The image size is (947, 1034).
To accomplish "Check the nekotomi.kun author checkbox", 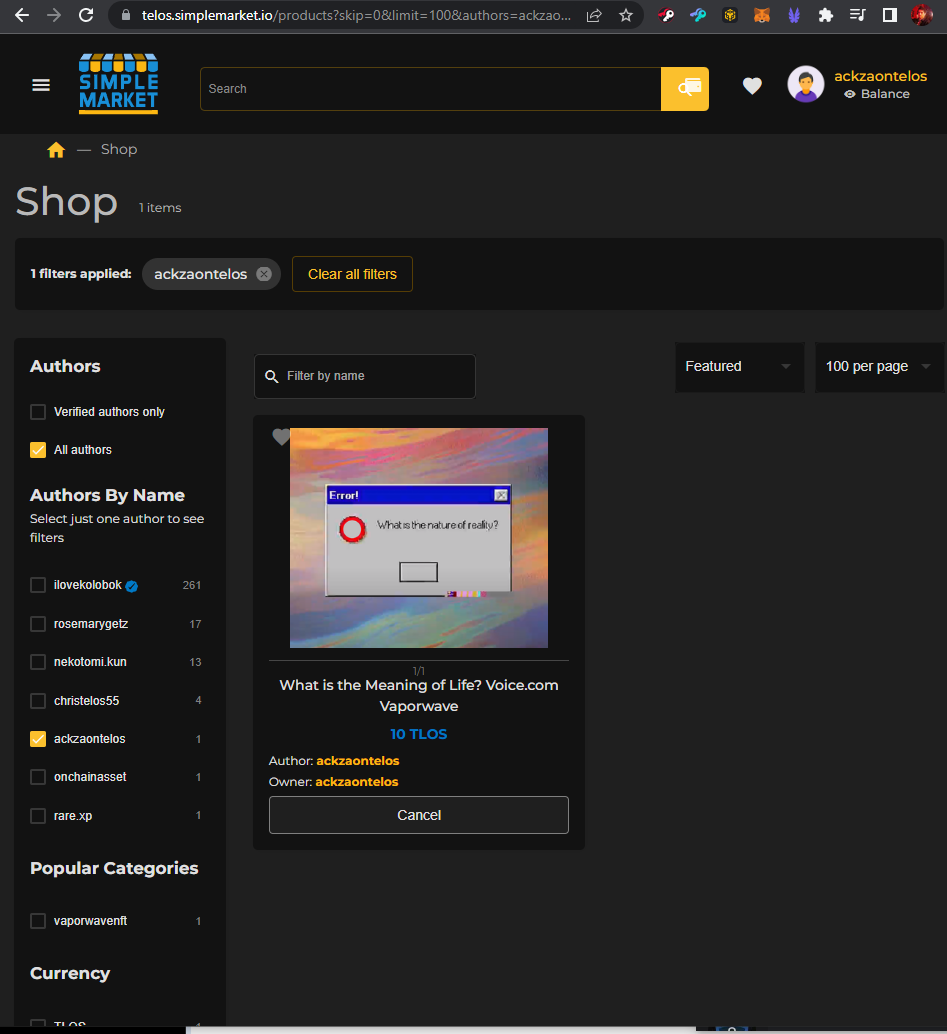I will 38,662.
